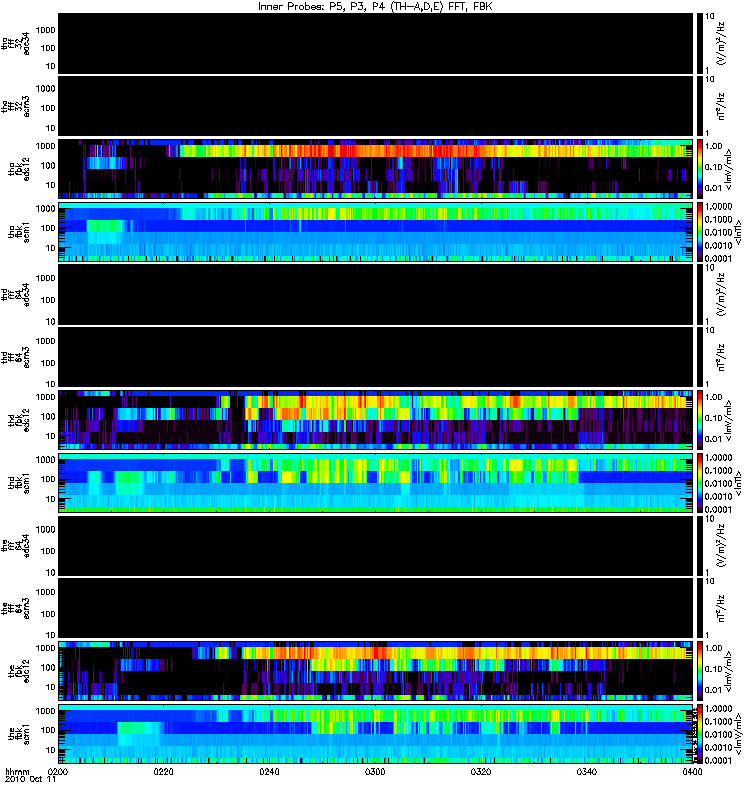This screenshot has height=800, width=750.
Task: Click the <|nT|> unit label beside thd fbk scm1
Action: click(x=737, y=483)
